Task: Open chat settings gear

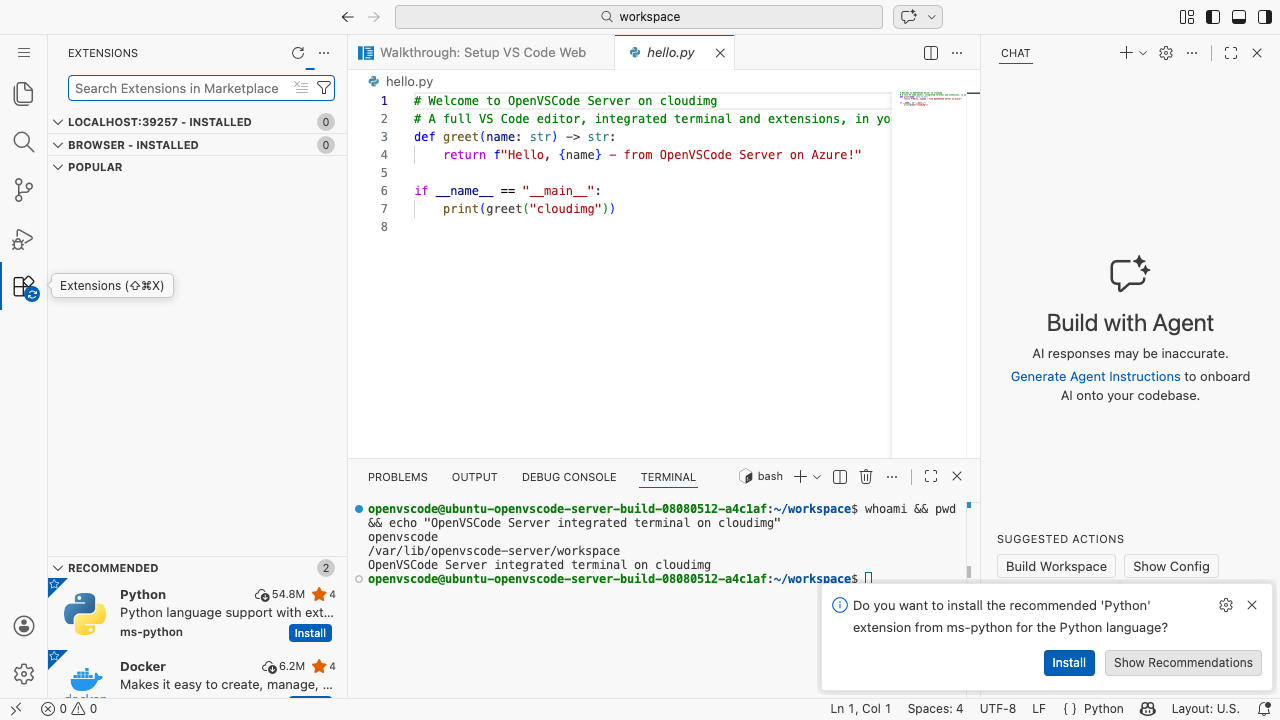Action: [x=1166, y=53]
